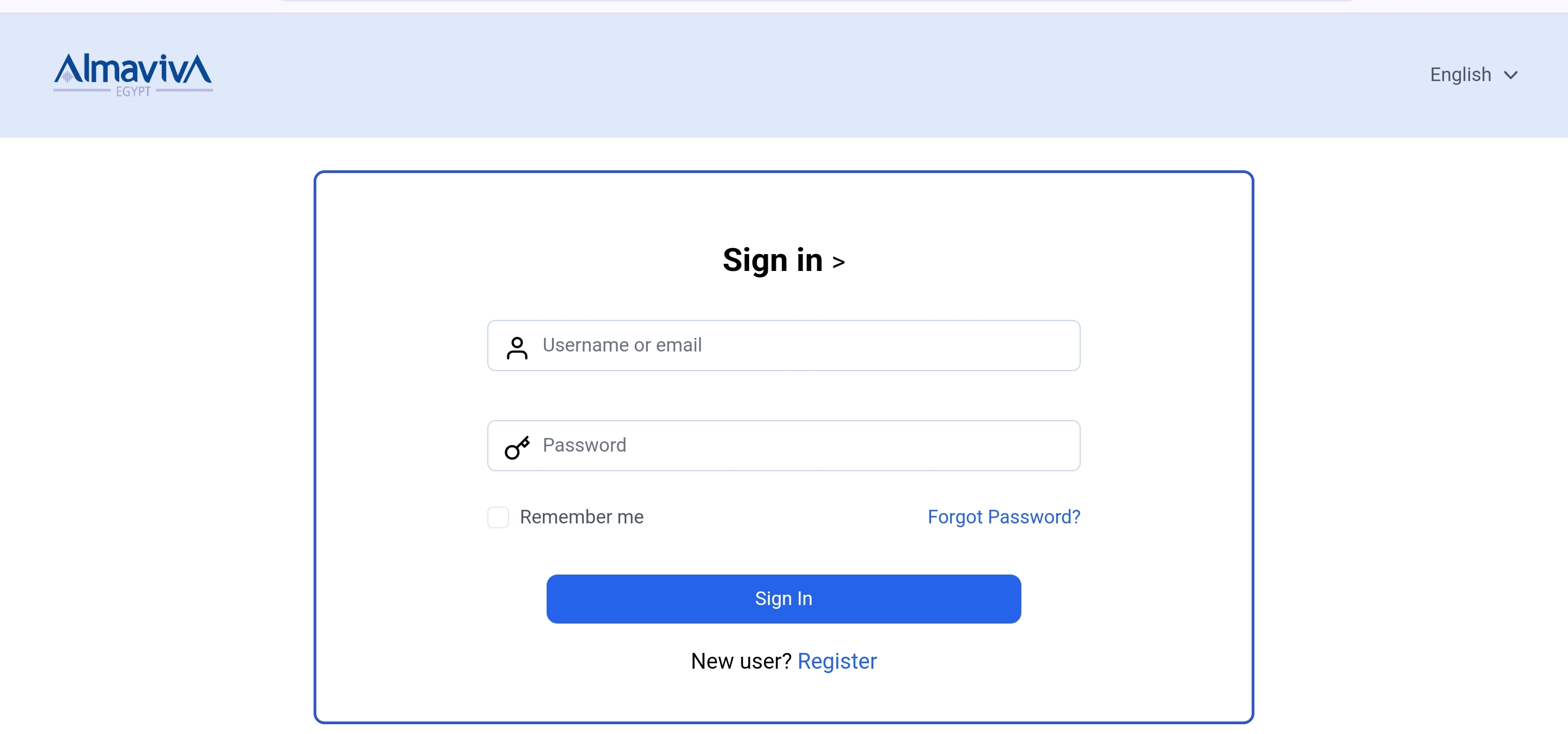
Task: Click the blue Sign In button
Action: (783, 599)
